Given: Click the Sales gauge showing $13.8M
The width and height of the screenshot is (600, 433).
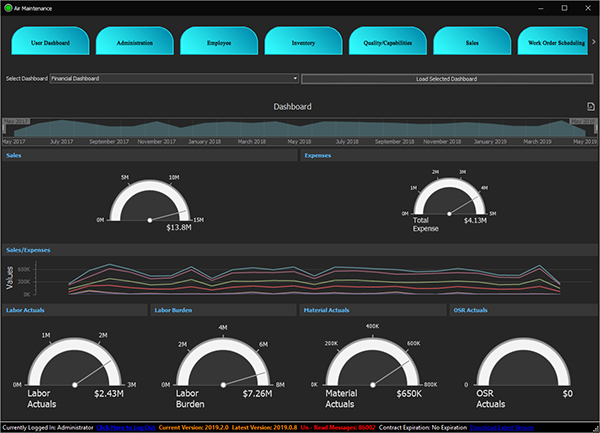Looking at the screenshot, I should click(150, 201).
